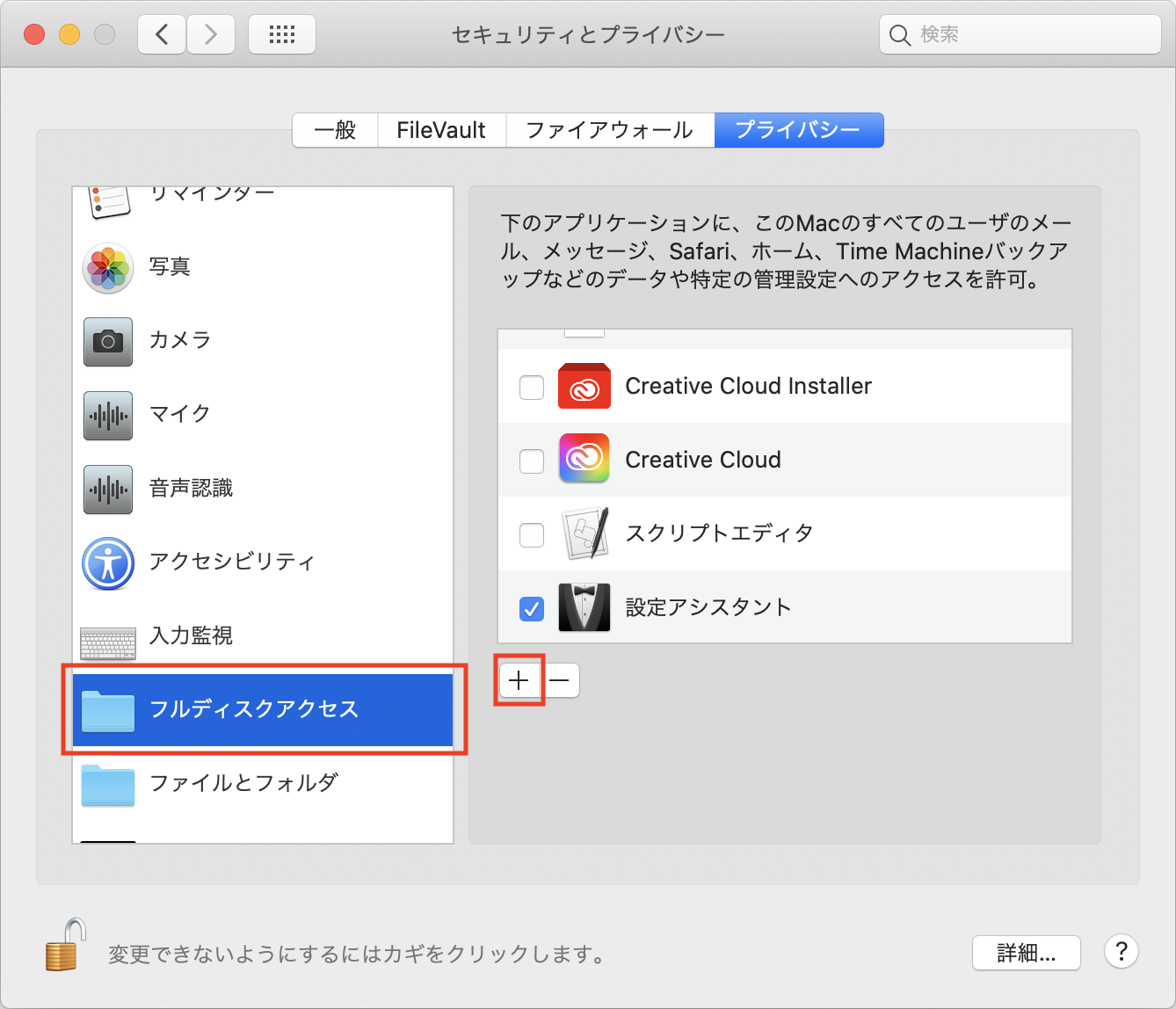Open the Launchpad-style show-all preferences grid
The image size is (1176, 1009).
pyautogui.click(x=281, y=33)
